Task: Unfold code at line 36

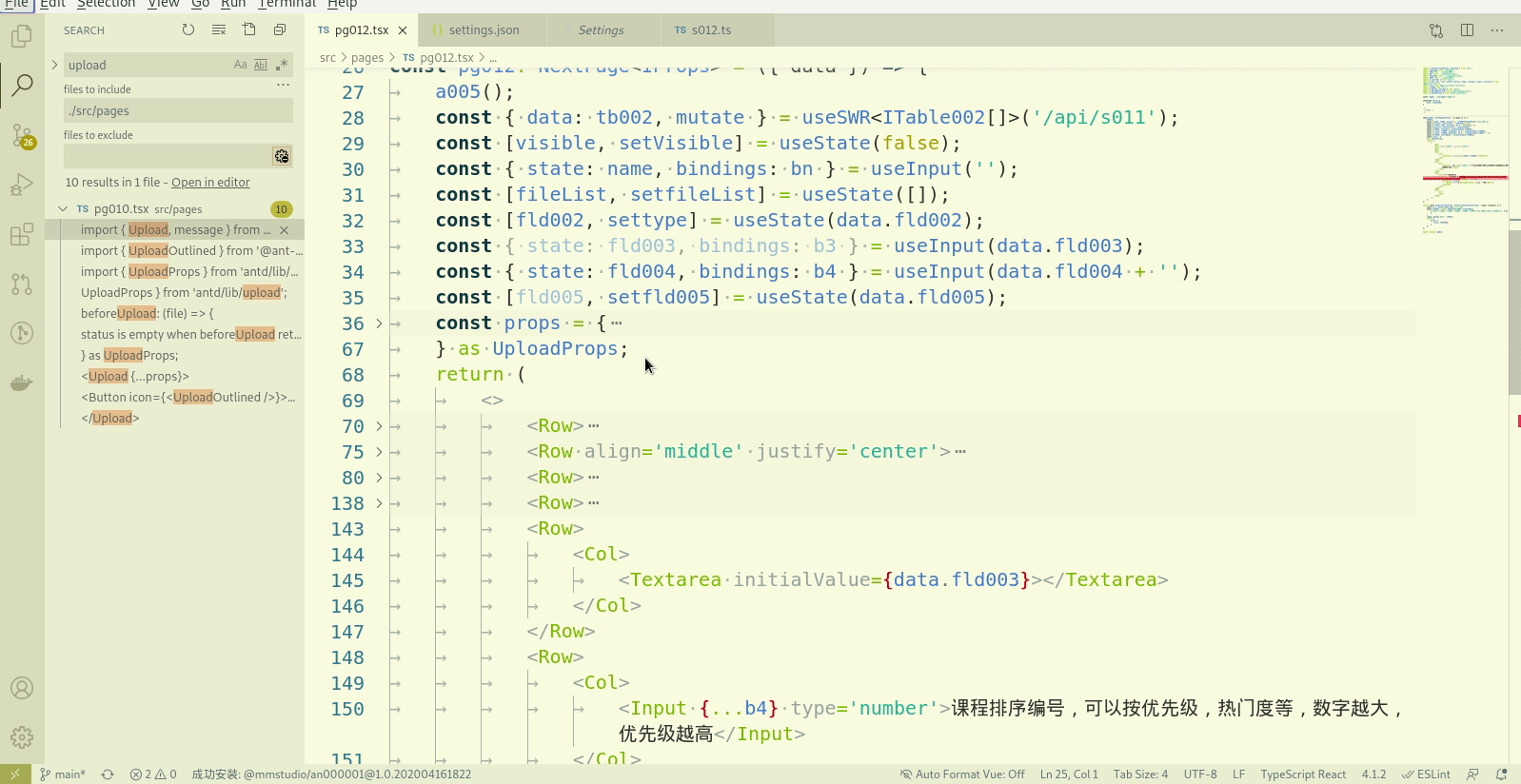Action: [379, 323]
